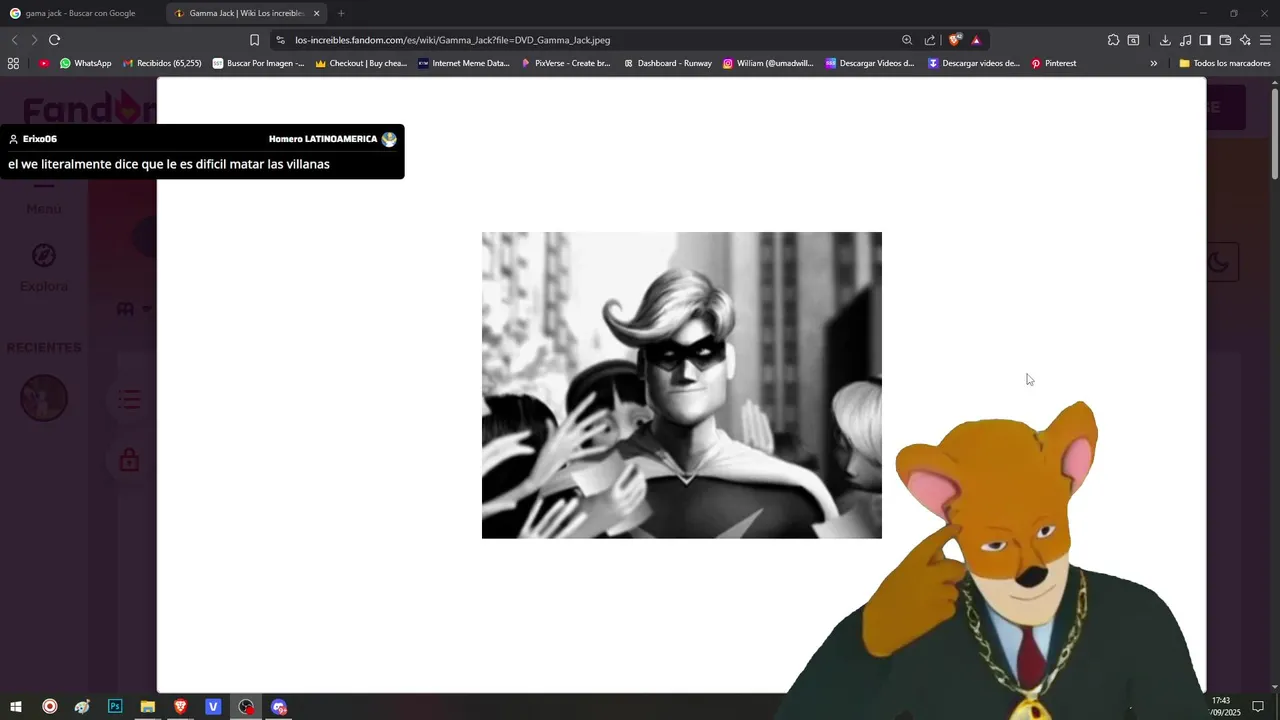This screenshot has width=1280, height=720.
Task: Click the page vertical scrollbar
Action: point(1274,135)
